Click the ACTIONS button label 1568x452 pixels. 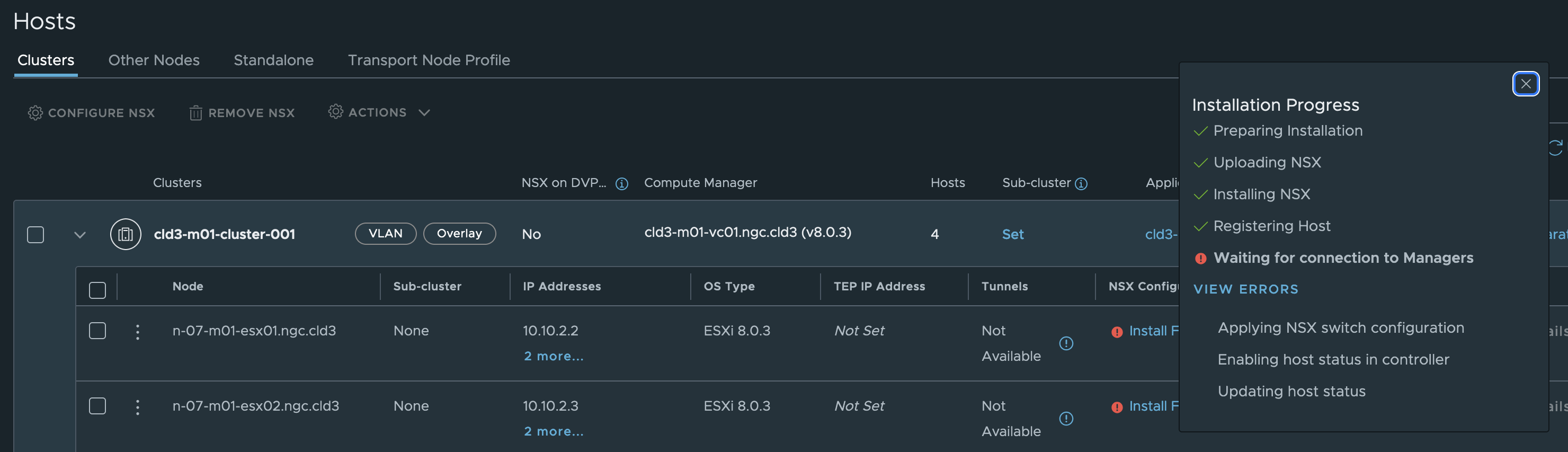click(377, 113)
